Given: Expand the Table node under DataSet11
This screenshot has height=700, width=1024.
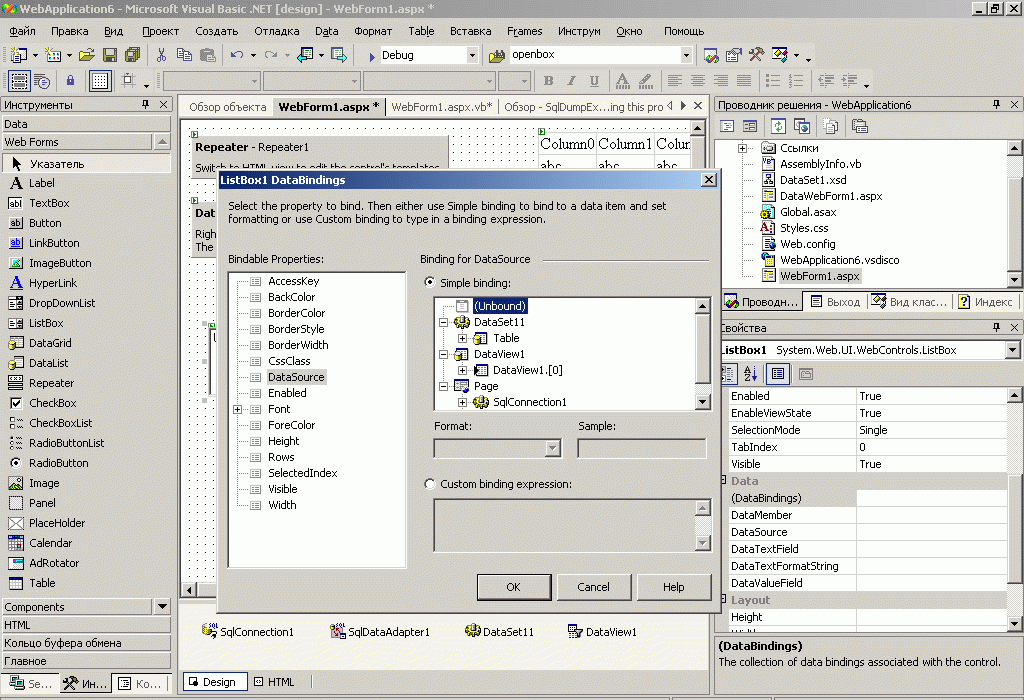Looking at the screenshot, I should tap(462, 338).
